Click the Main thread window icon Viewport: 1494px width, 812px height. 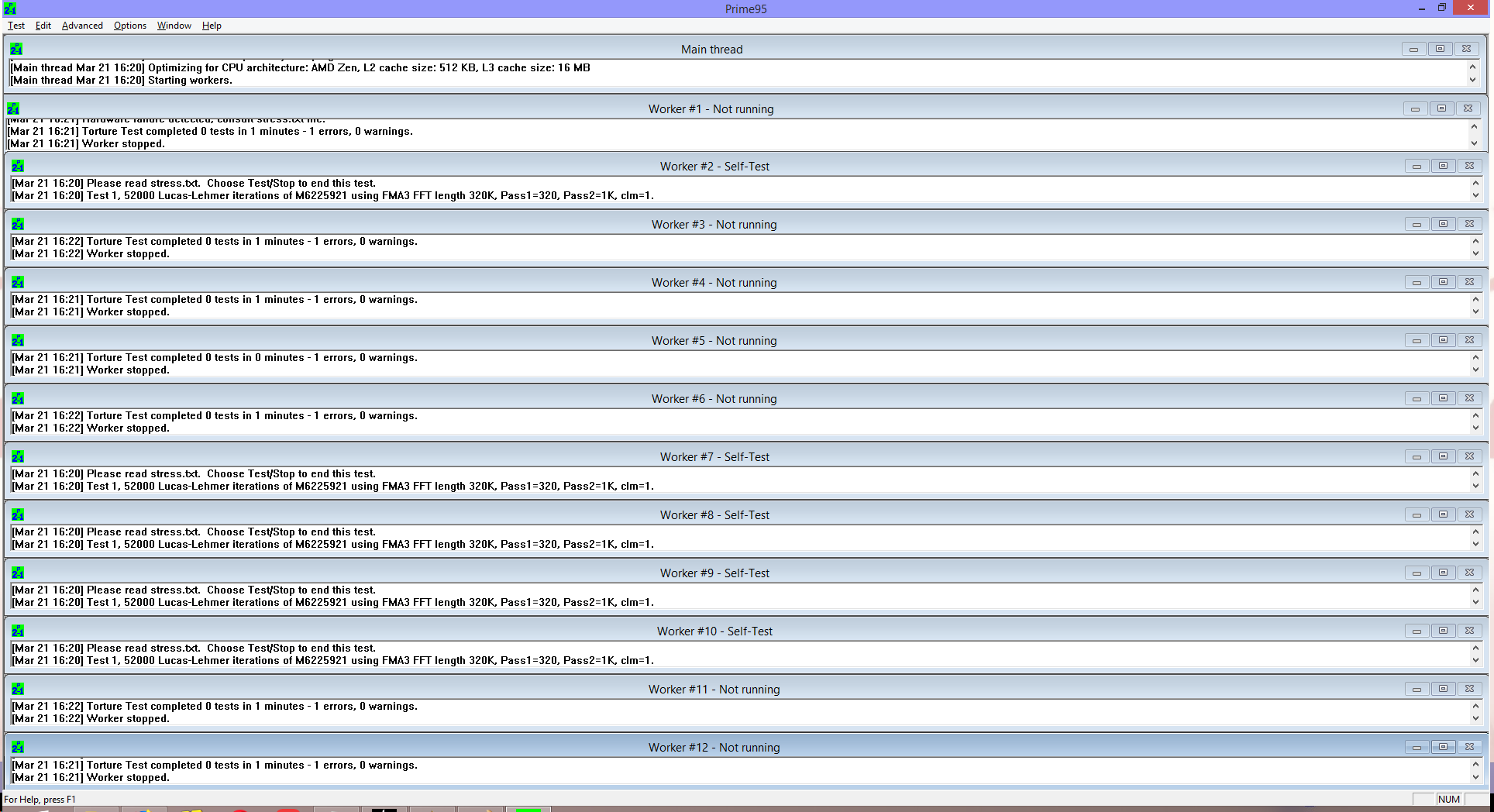pos(16,49)
